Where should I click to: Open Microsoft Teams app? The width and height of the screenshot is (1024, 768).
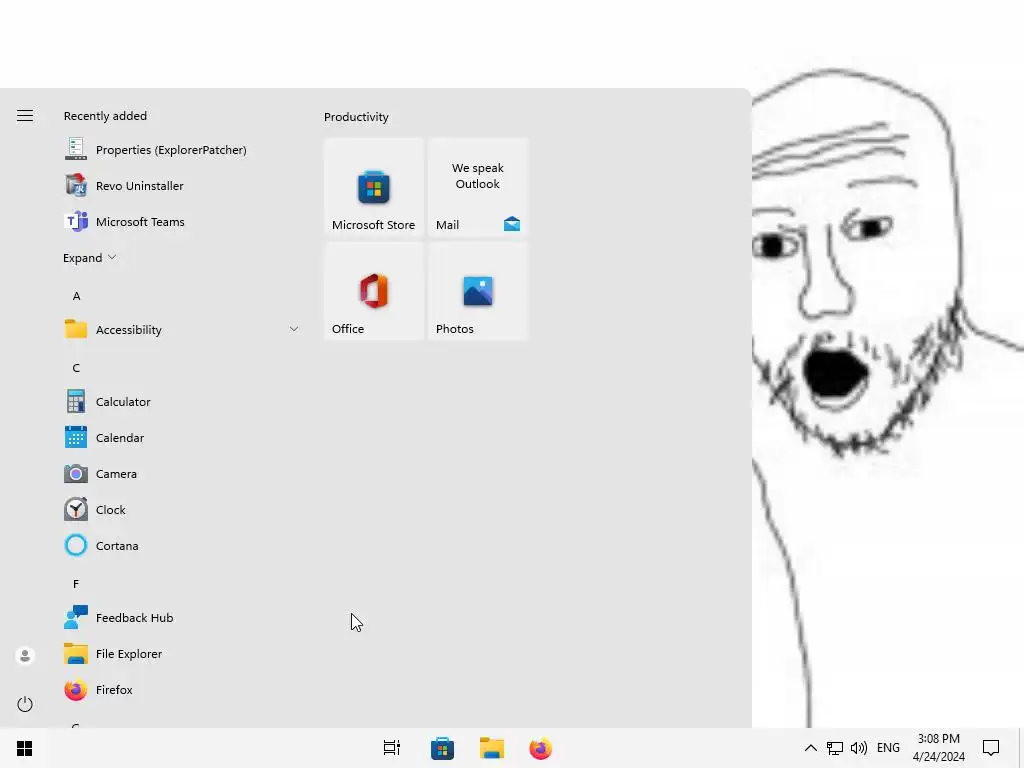point(182,221)
